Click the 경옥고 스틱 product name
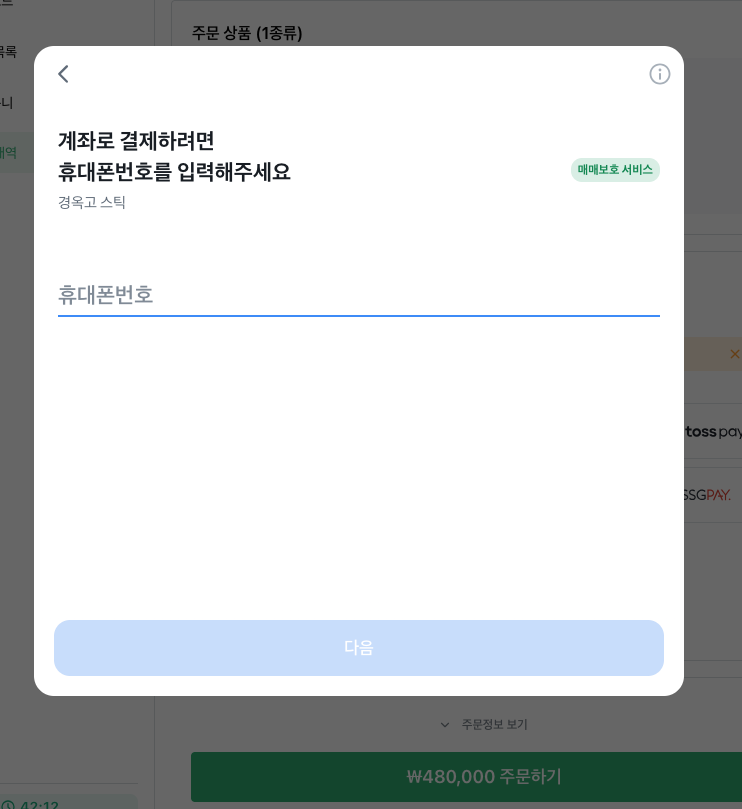The image size is (742, 809). click(x=91, y=202)
